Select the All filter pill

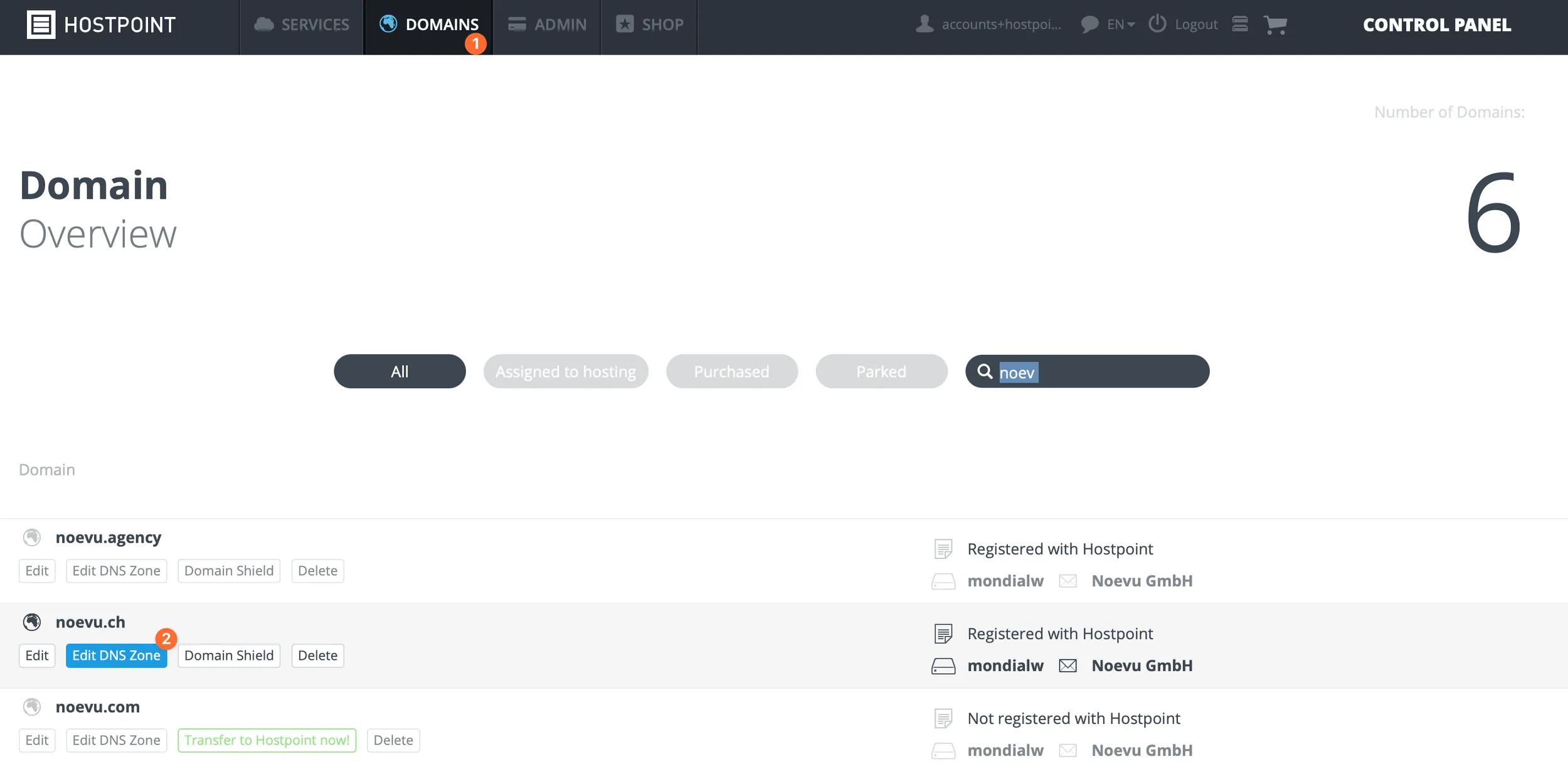(400, 371)
